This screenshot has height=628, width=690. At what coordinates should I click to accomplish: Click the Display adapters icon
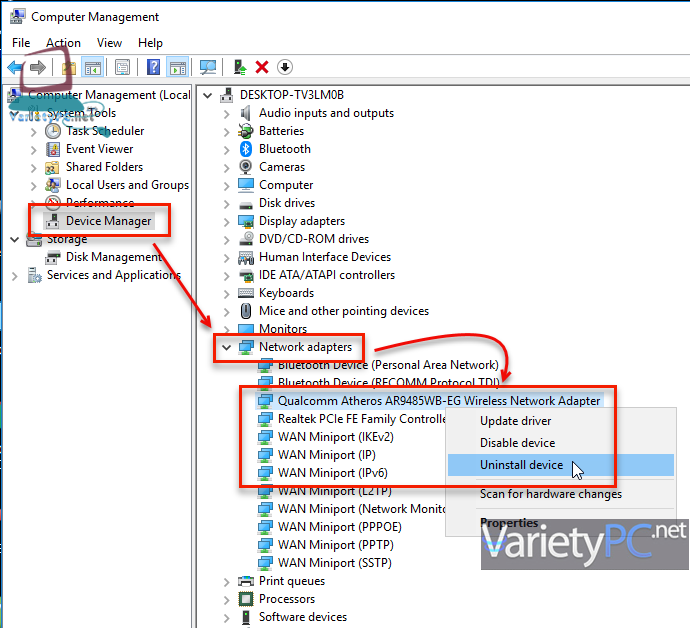point(246,221)
